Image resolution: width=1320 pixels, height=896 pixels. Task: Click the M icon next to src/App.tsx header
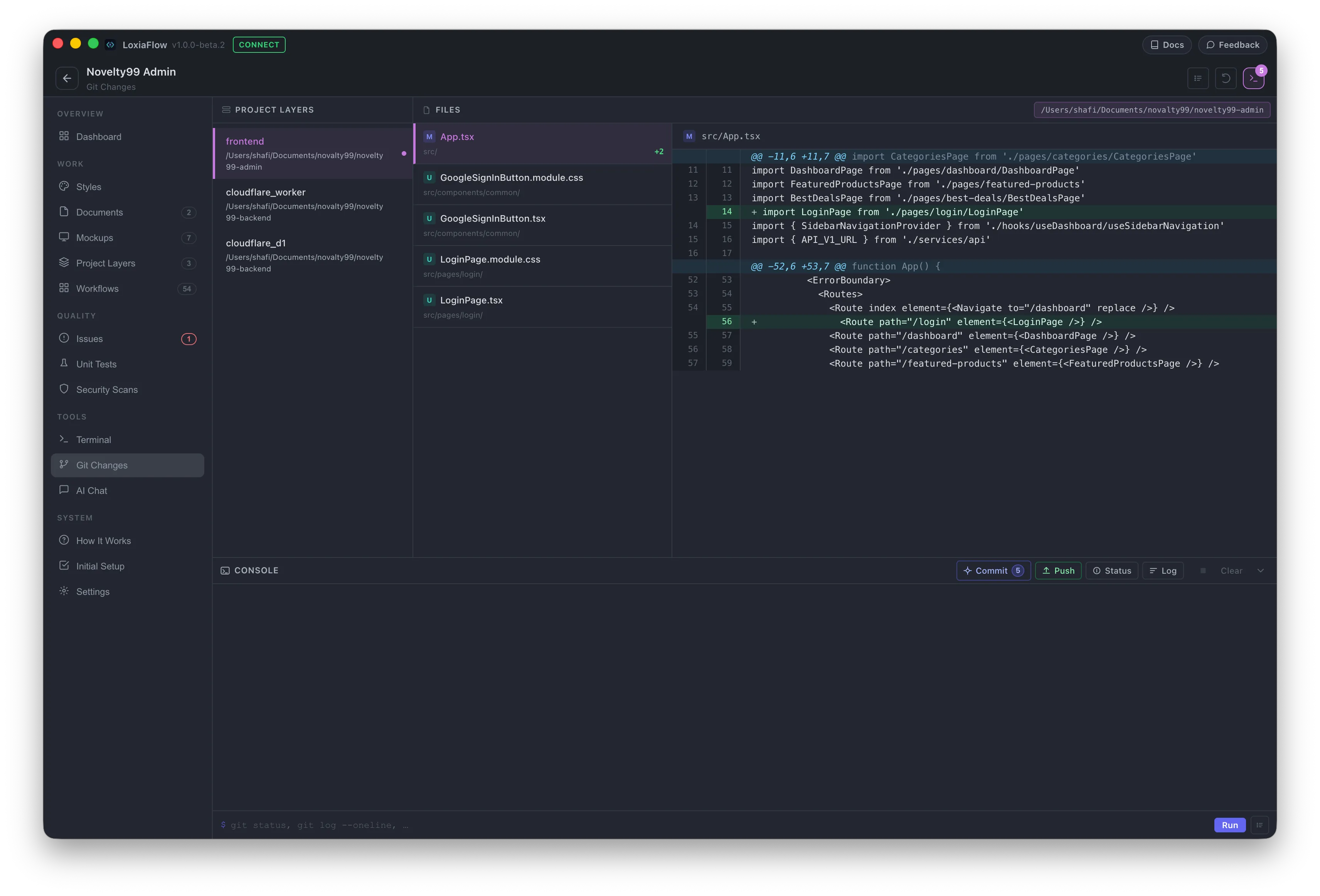tap(689, 136)
